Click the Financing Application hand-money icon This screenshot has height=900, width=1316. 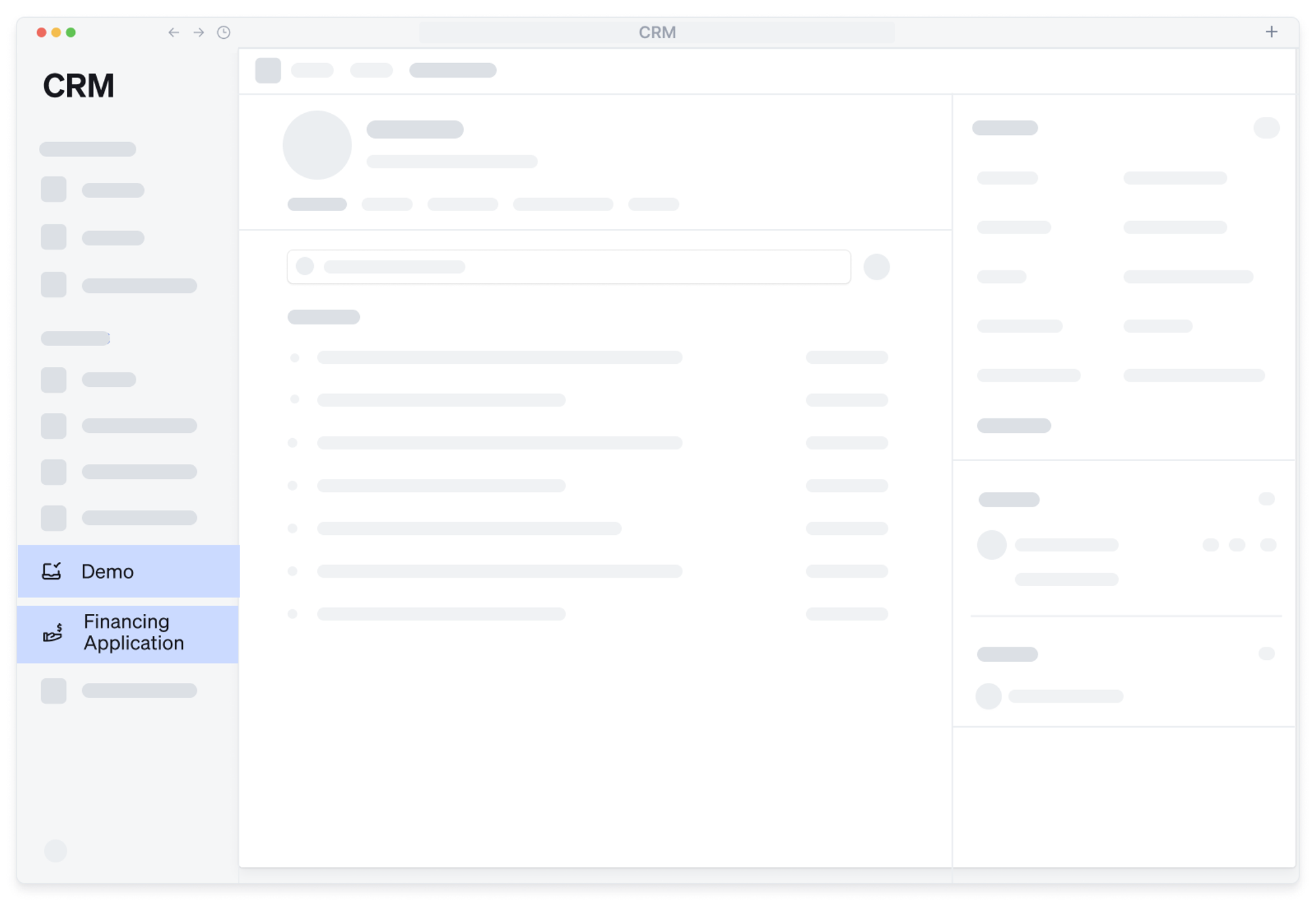coord(53,633)
